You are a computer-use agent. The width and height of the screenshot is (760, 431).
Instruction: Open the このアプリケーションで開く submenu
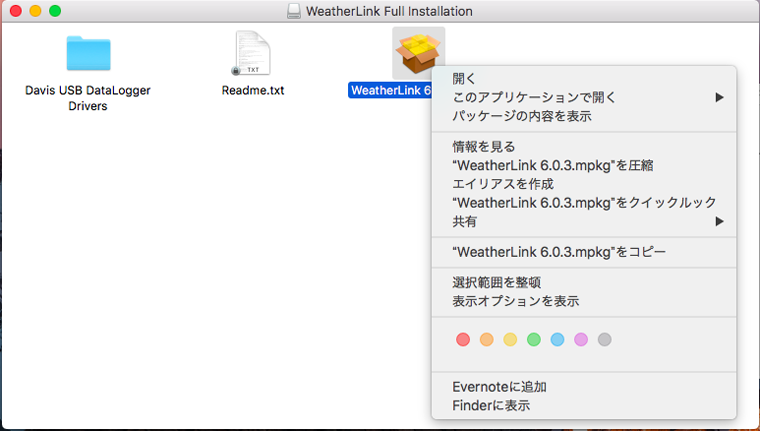point(584,97)
